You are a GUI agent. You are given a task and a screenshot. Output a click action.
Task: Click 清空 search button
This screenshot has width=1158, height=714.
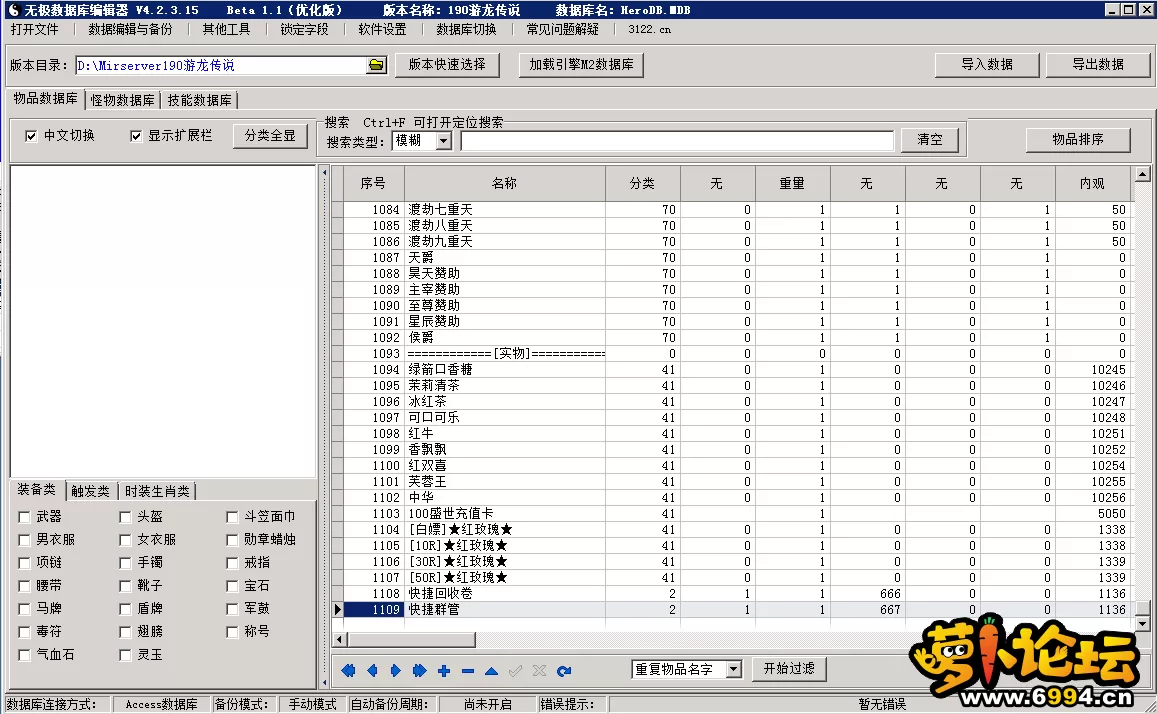tap(930, 140)
